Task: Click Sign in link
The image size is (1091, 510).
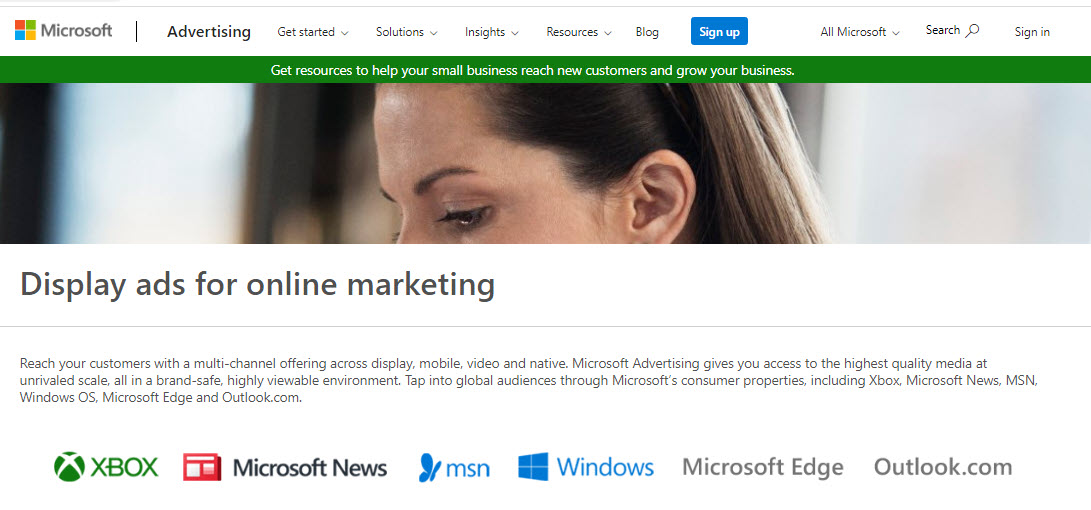Action: [1032, 32]
